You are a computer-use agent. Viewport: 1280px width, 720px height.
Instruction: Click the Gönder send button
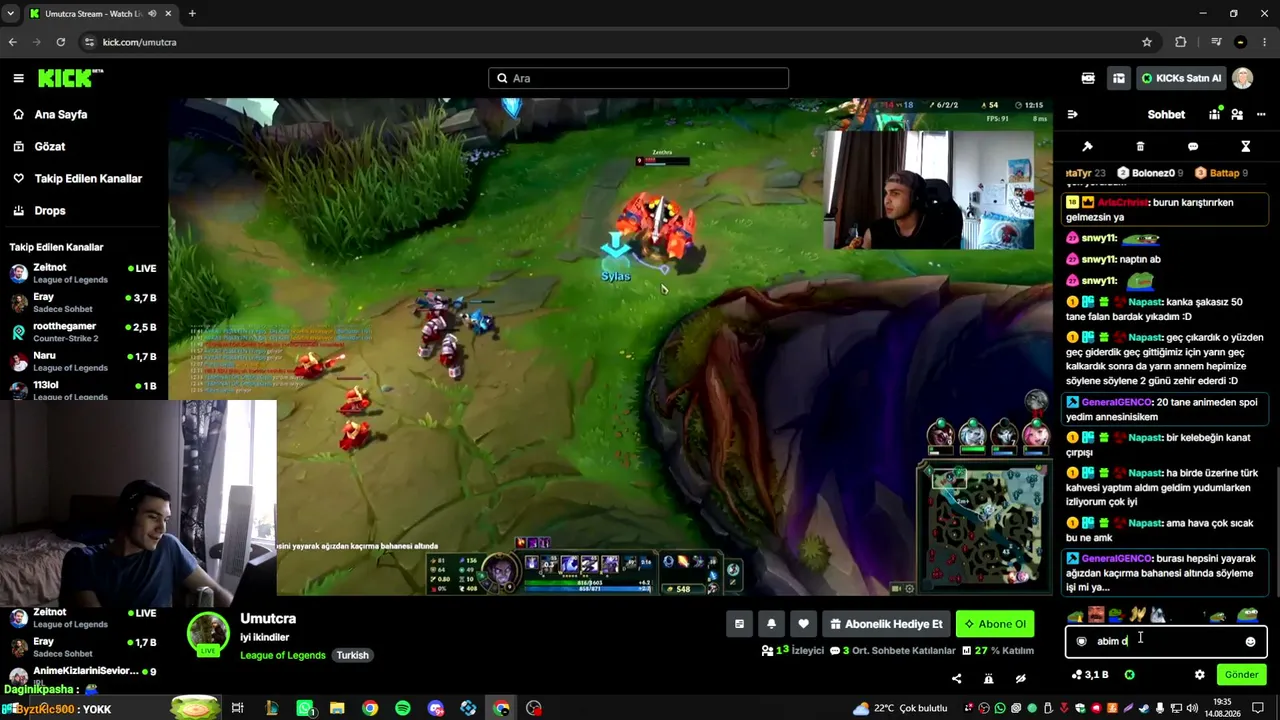pyautogui.click(x=1242, y=675)
